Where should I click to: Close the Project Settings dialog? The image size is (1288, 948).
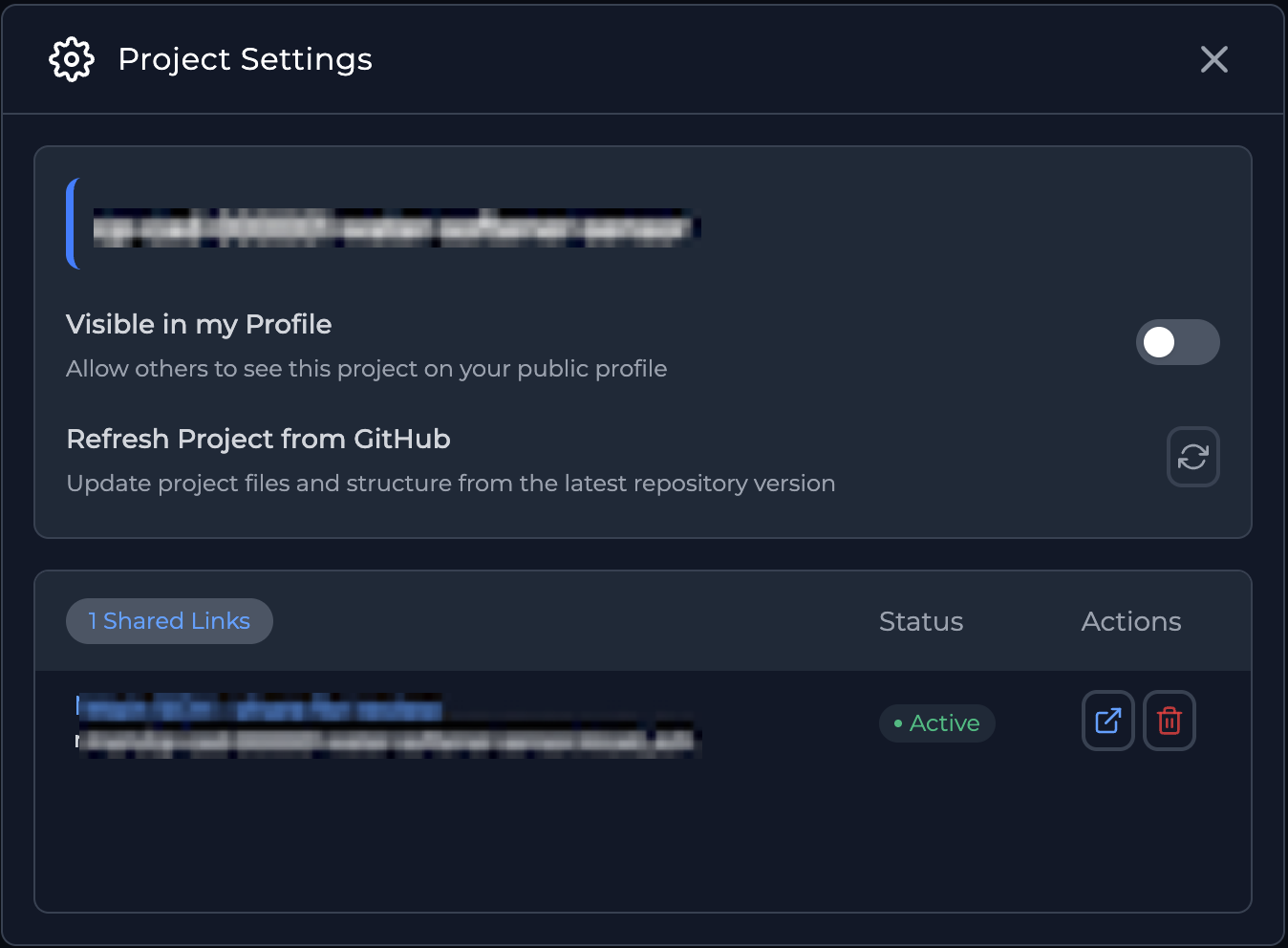point(1214,59)
